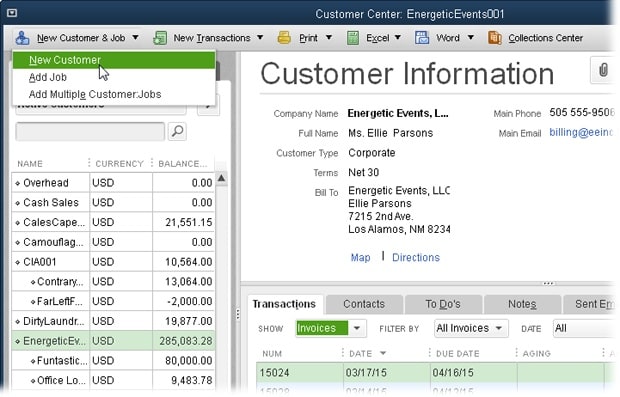Click the panel splitter handle dots
620x397 pixels.
237,314
